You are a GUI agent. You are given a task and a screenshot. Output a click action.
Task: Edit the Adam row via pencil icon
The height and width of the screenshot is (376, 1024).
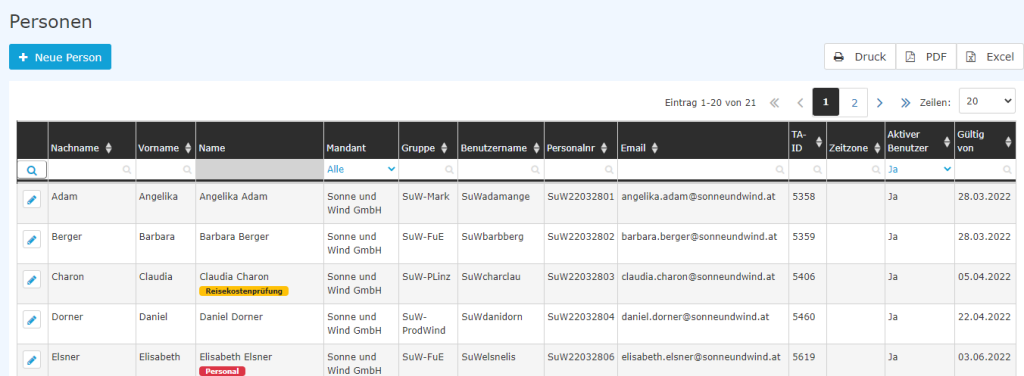[31, 200]
